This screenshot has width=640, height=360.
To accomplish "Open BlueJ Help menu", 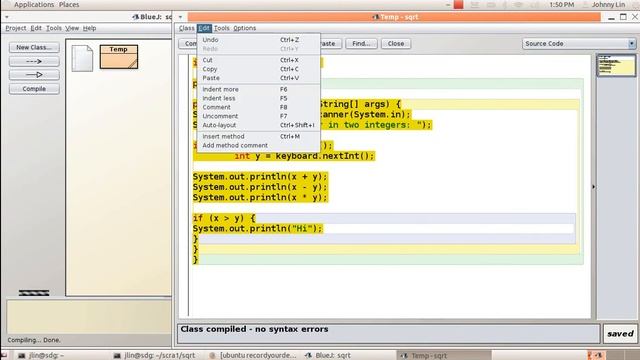I will [x=89, y=28].
